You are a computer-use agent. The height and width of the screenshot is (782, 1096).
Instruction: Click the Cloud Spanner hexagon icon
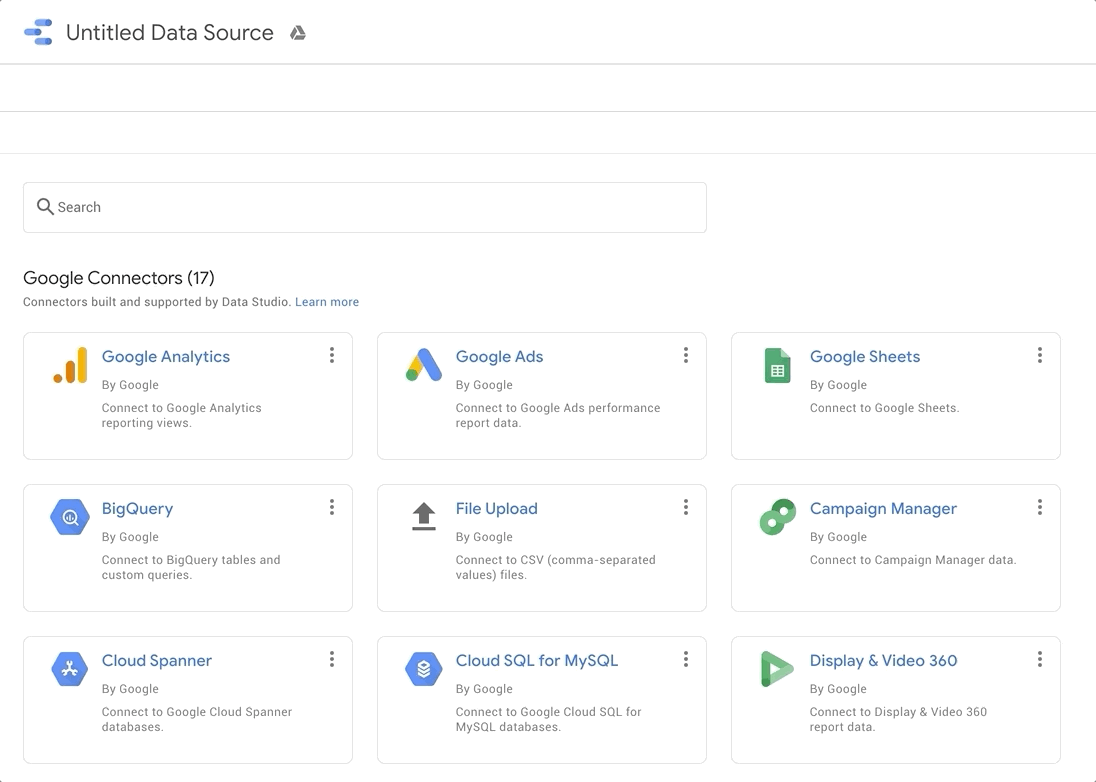tap(70, 669)
